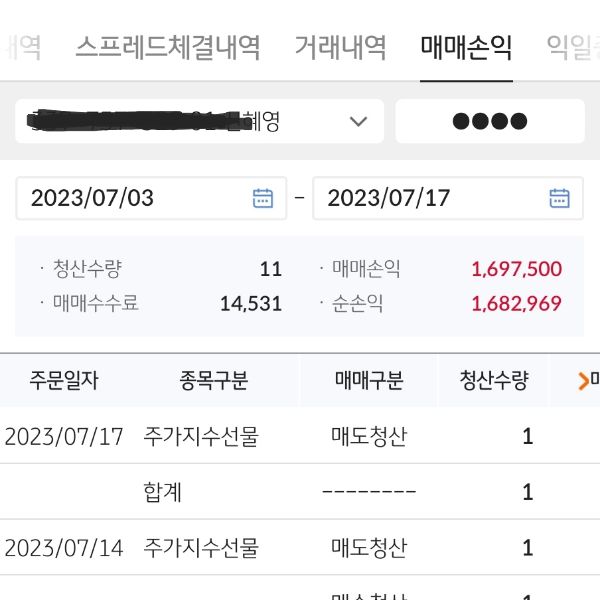Tap the 매매구분 column header

[369, 380]
